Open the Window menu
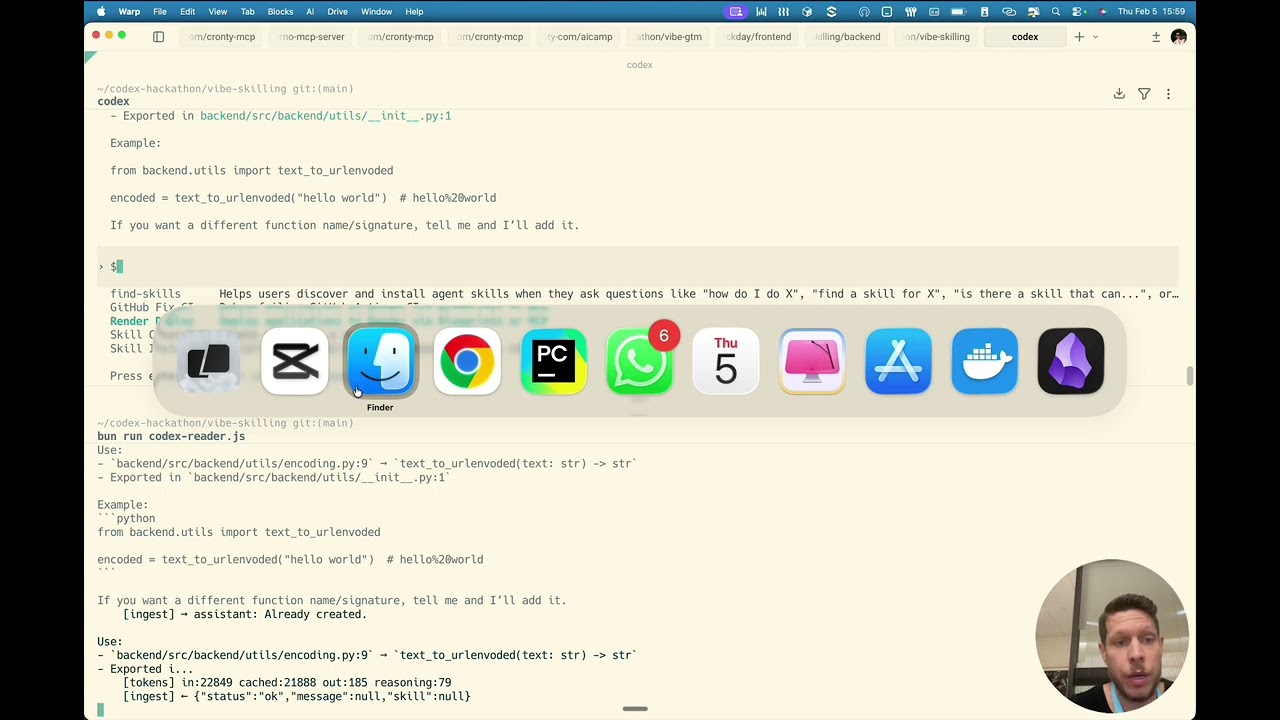Viewport: 1280px width, 720px height. point(376,12)
